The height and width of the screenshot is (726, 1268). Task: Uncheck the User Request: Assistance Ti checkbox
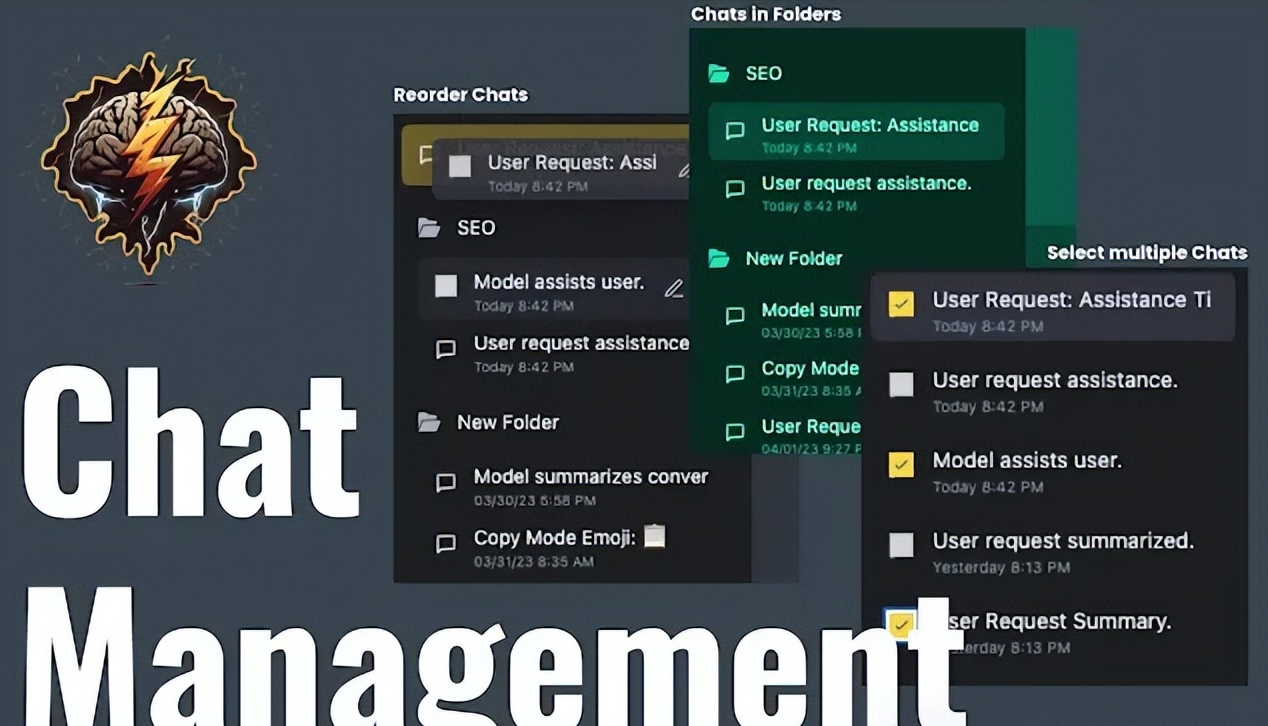[901, 304]
